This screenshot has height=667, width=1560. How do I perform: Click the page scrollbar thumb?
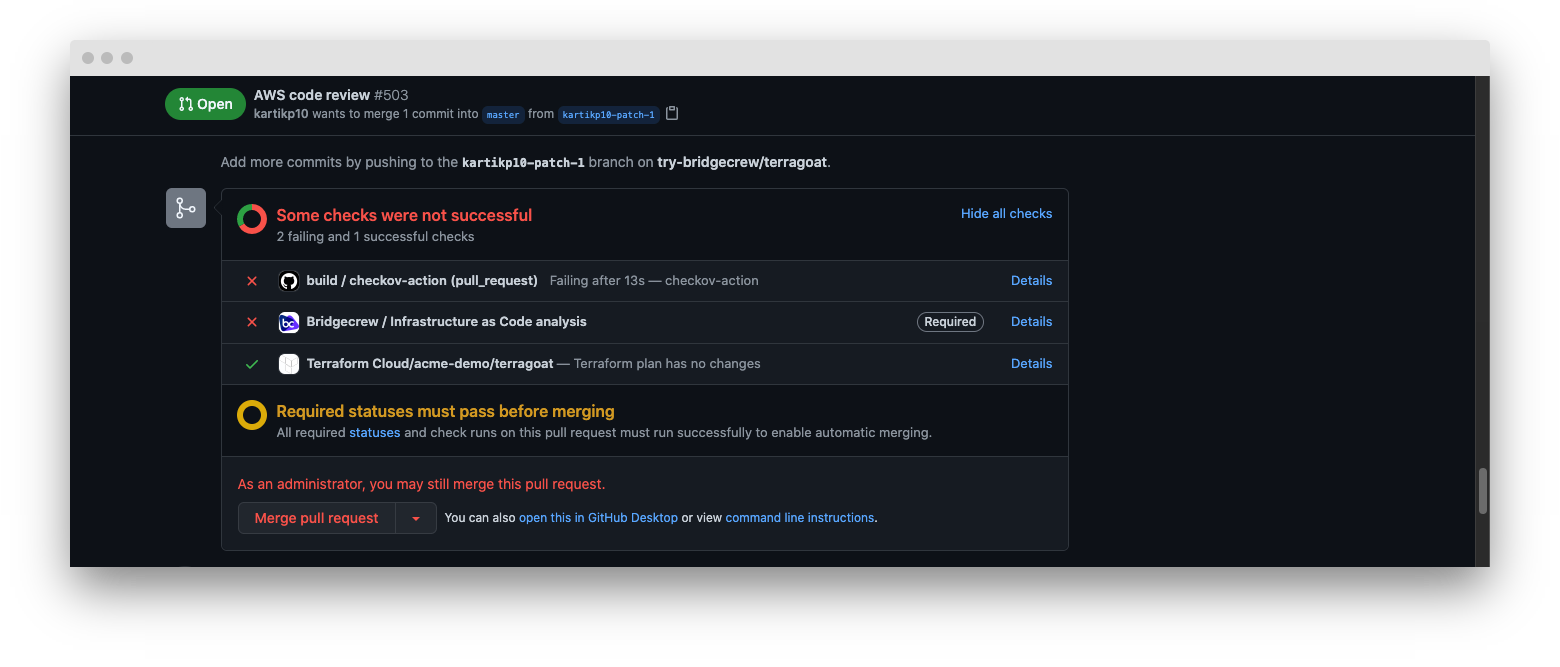1482,491
